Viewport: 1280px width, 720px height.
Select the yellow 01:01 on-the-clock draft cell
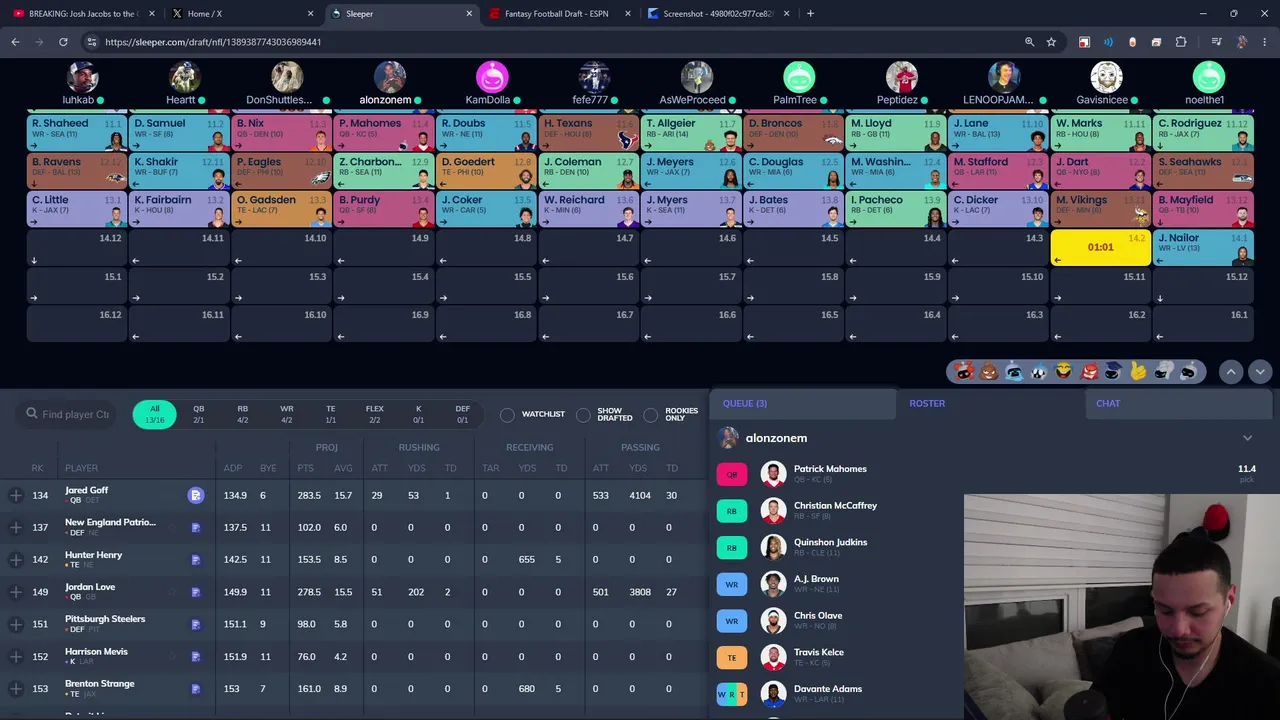click(x=1100, y=247)
